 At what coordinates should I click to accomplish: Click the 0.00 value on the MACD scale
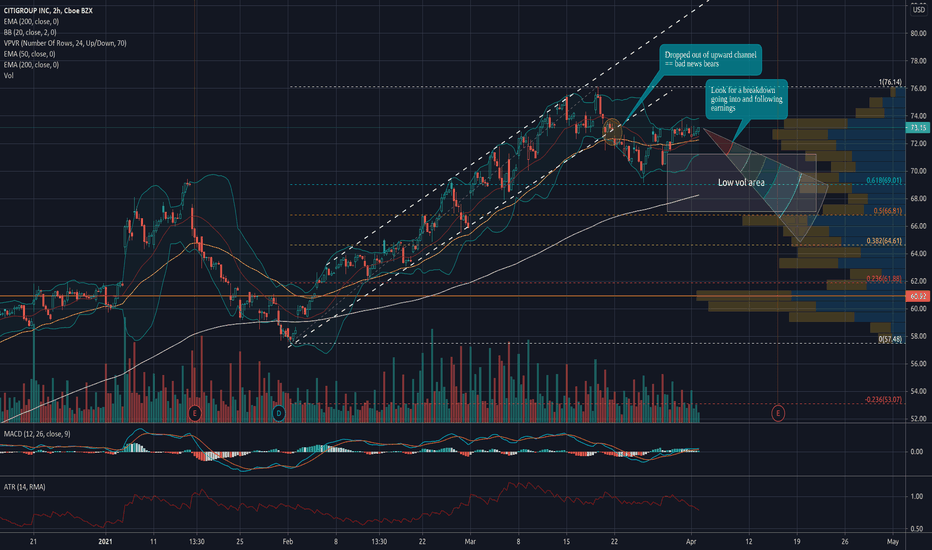click(x=916, y=452)
